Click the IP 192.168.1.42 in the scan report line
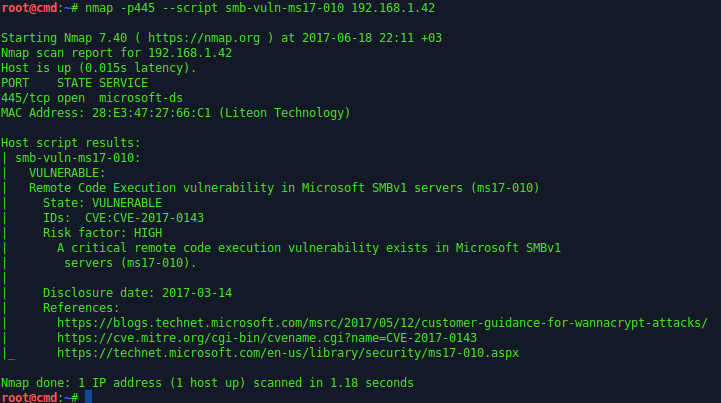This screenshot has height=403, width=721. 189,53
